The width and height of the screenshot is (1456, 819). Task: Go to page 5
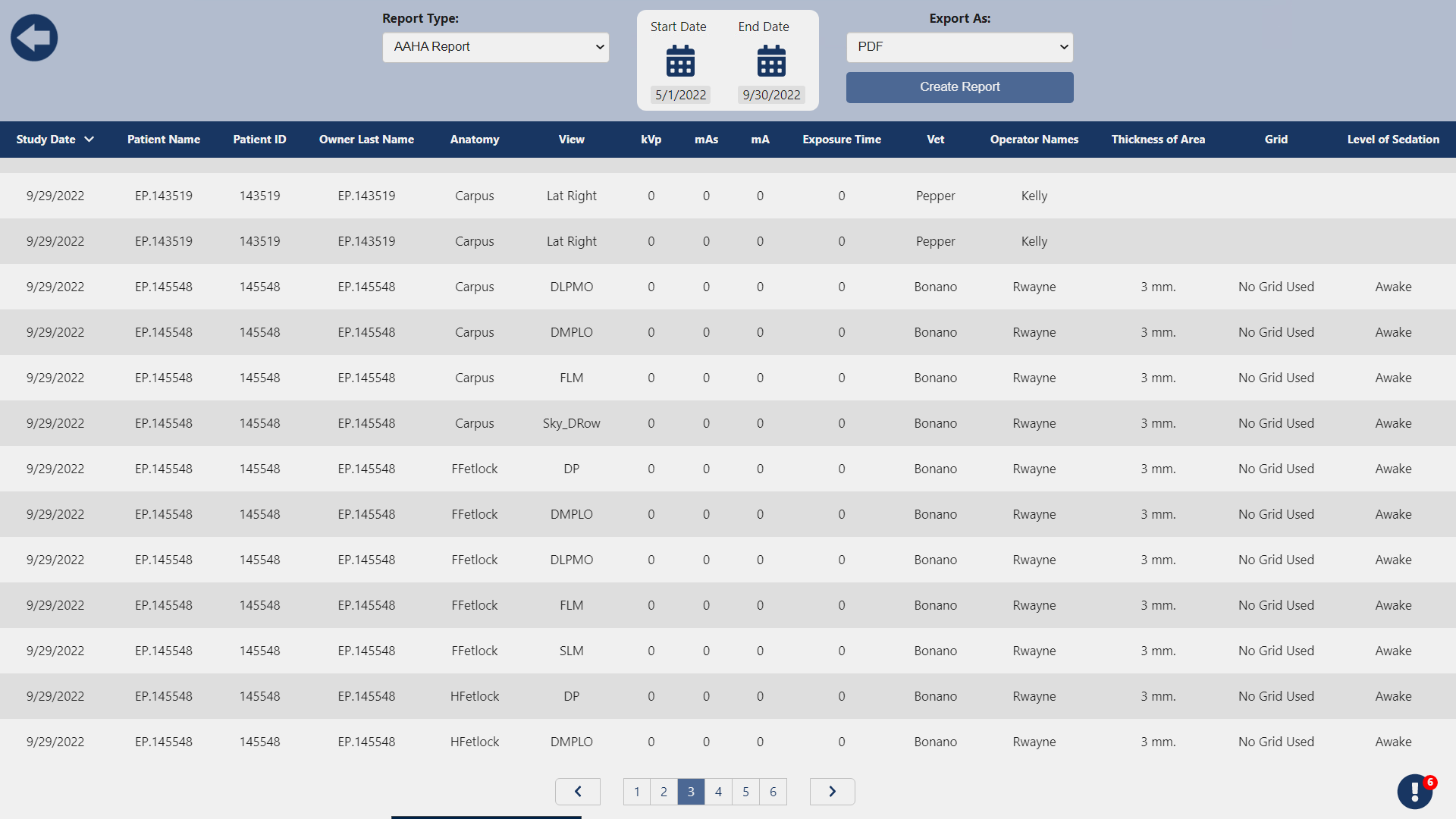click(x=746, y=792)
